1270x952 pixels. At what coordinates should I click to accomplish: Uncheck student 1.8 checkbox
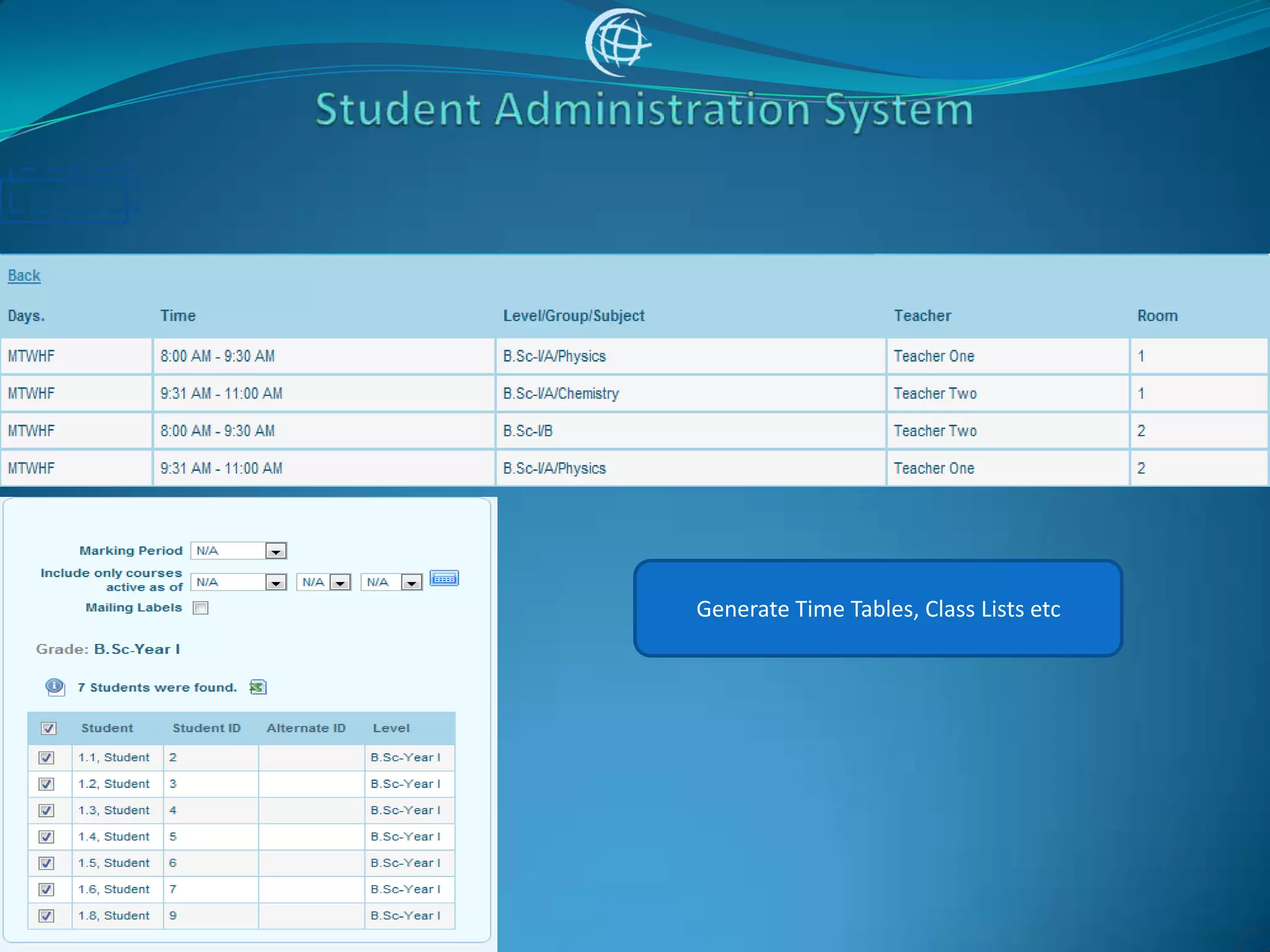47,915
